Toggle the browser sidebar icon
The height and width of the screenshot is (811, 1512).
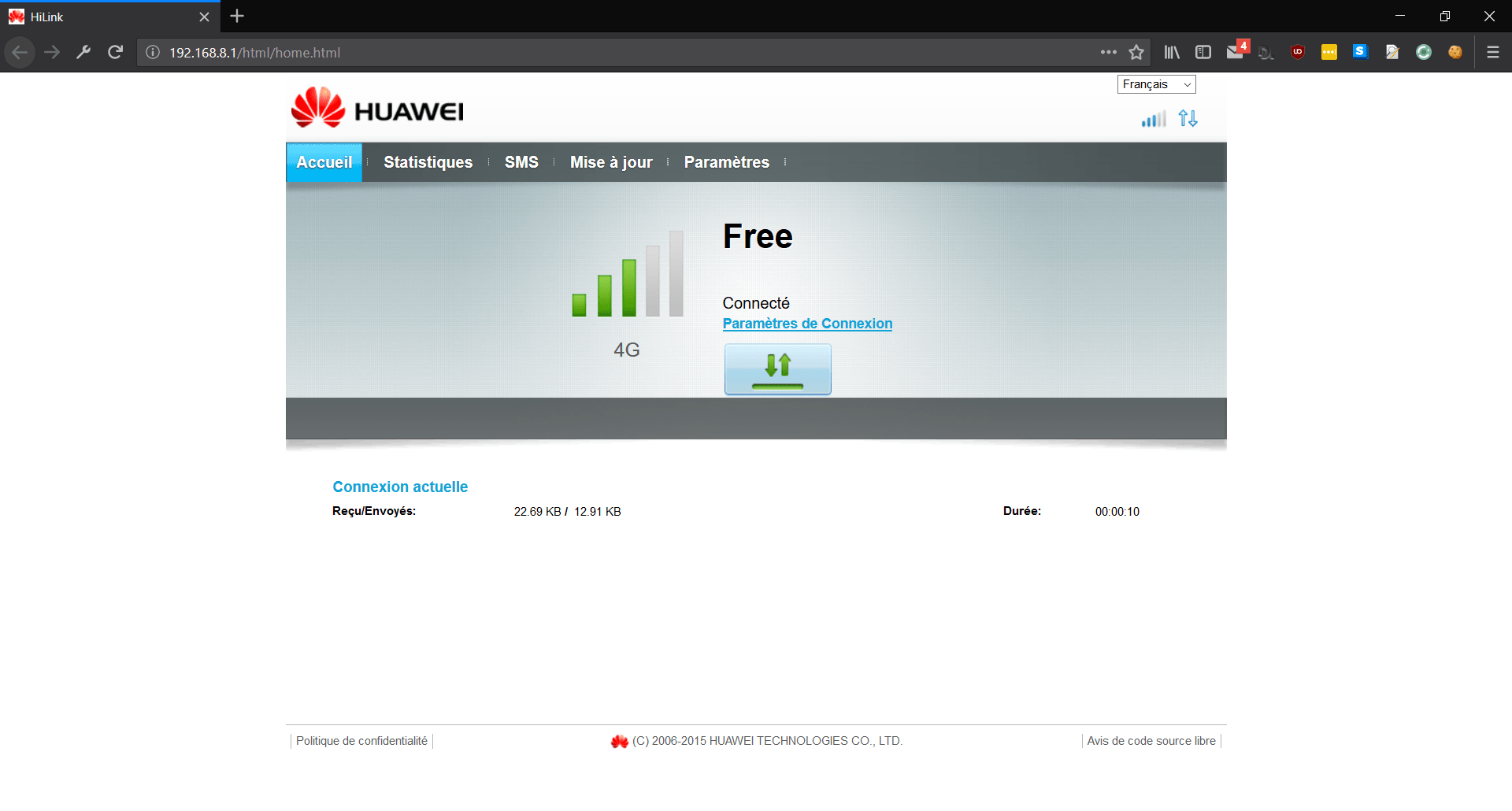(1203, 53)
